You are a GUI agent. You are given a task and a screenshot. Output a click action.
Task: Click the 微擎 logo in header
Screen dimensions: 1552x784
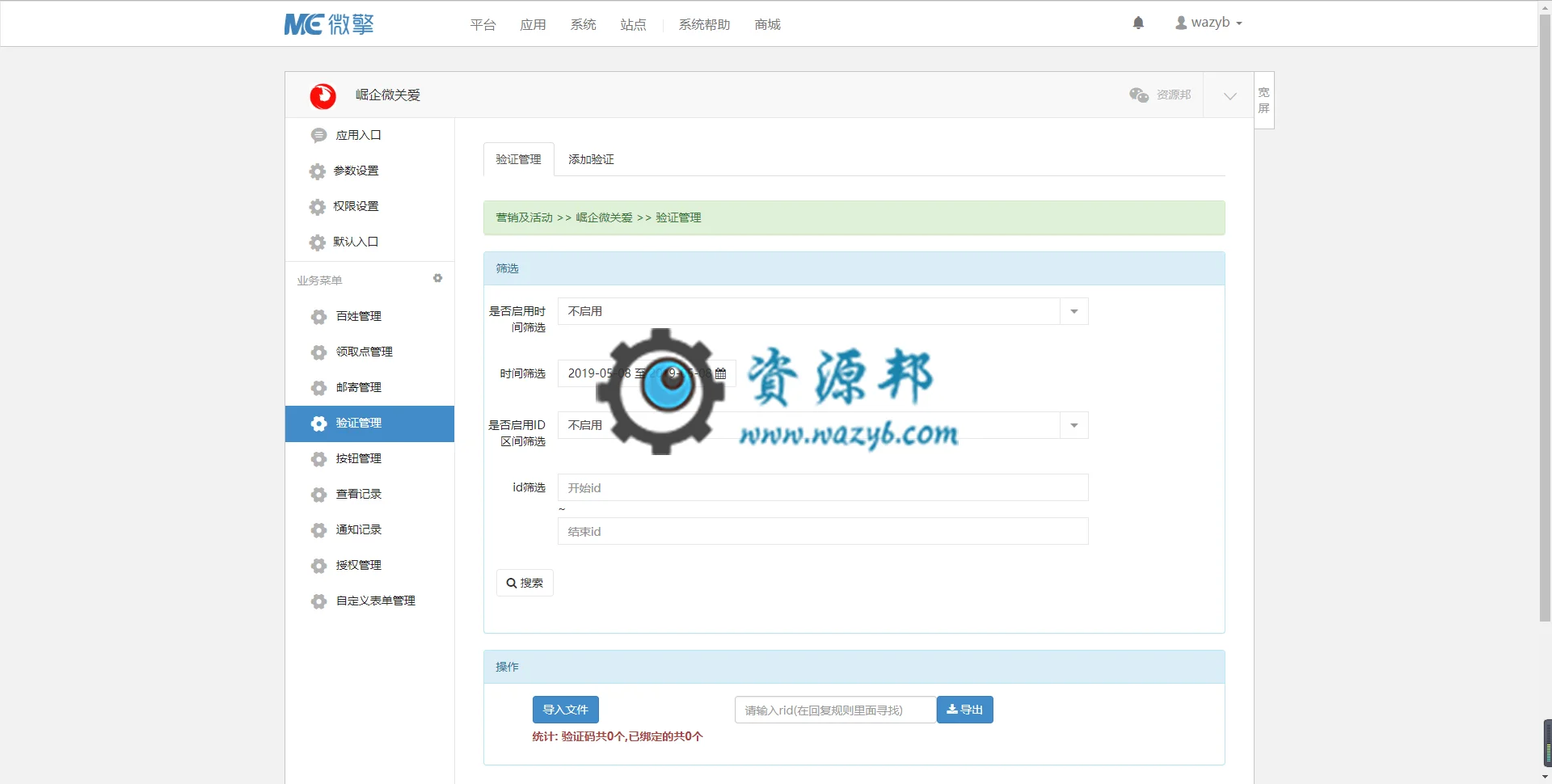pos(329,24)
